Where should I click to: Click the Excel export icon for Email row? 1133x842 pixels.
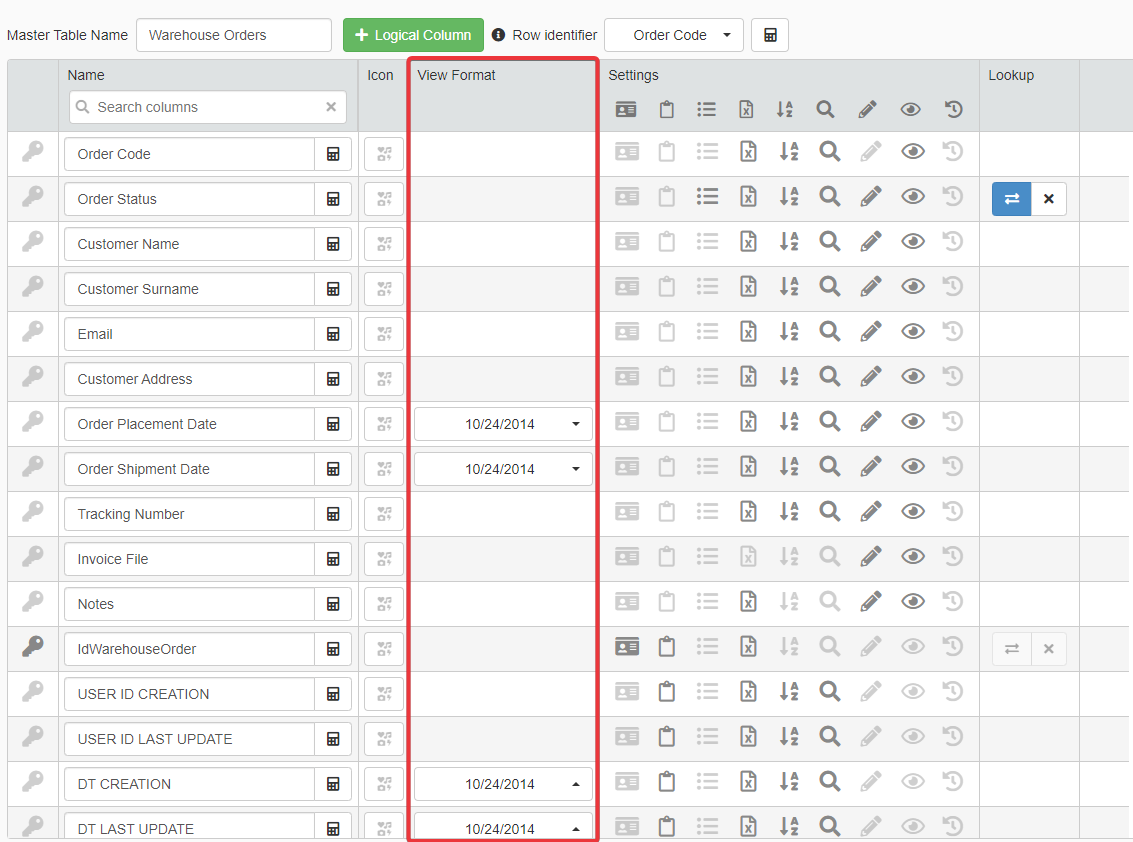747,331
